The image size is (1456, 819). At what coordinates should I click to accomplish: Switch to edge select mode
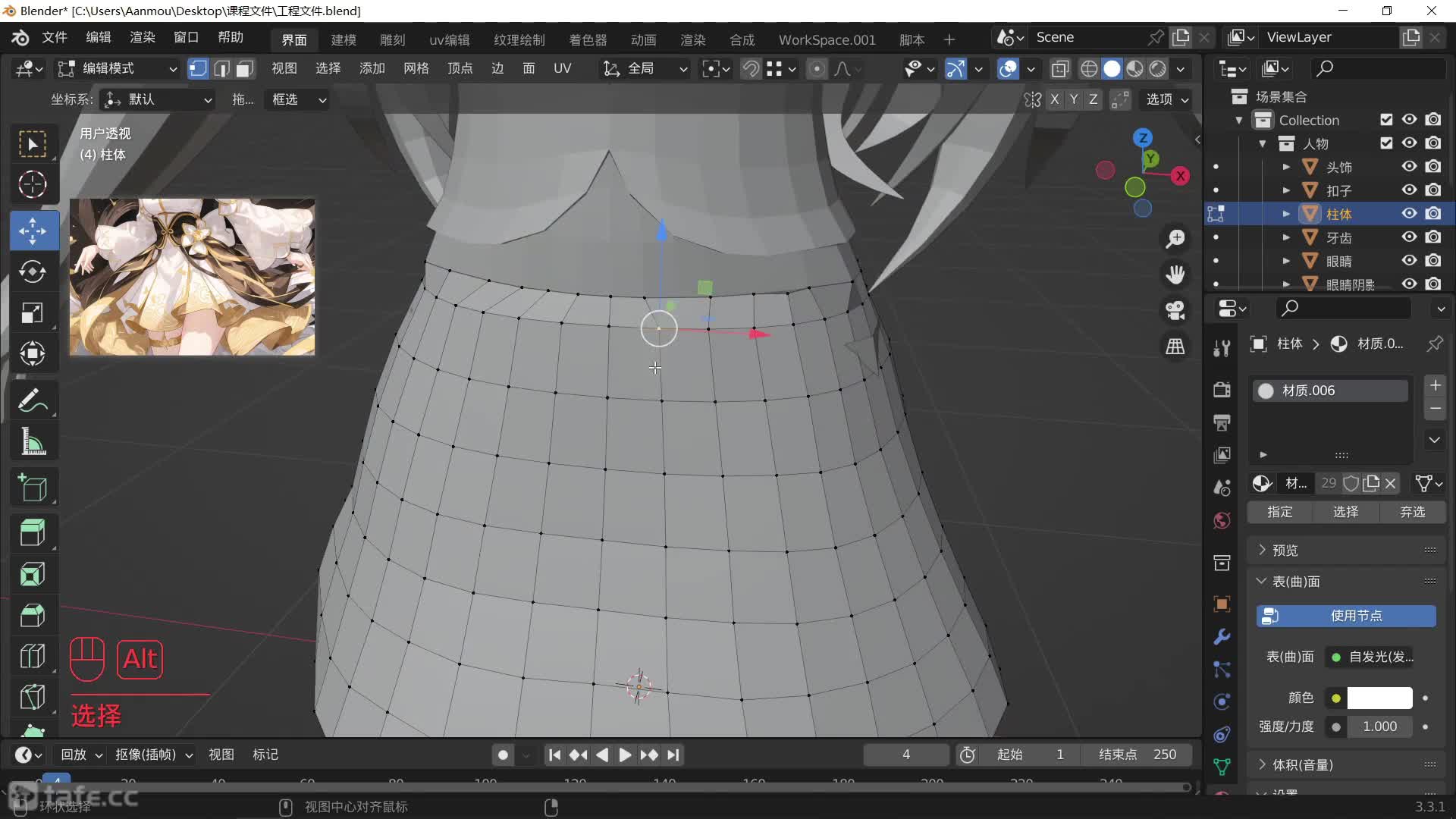pyautogui.click(x=221, y=69)
